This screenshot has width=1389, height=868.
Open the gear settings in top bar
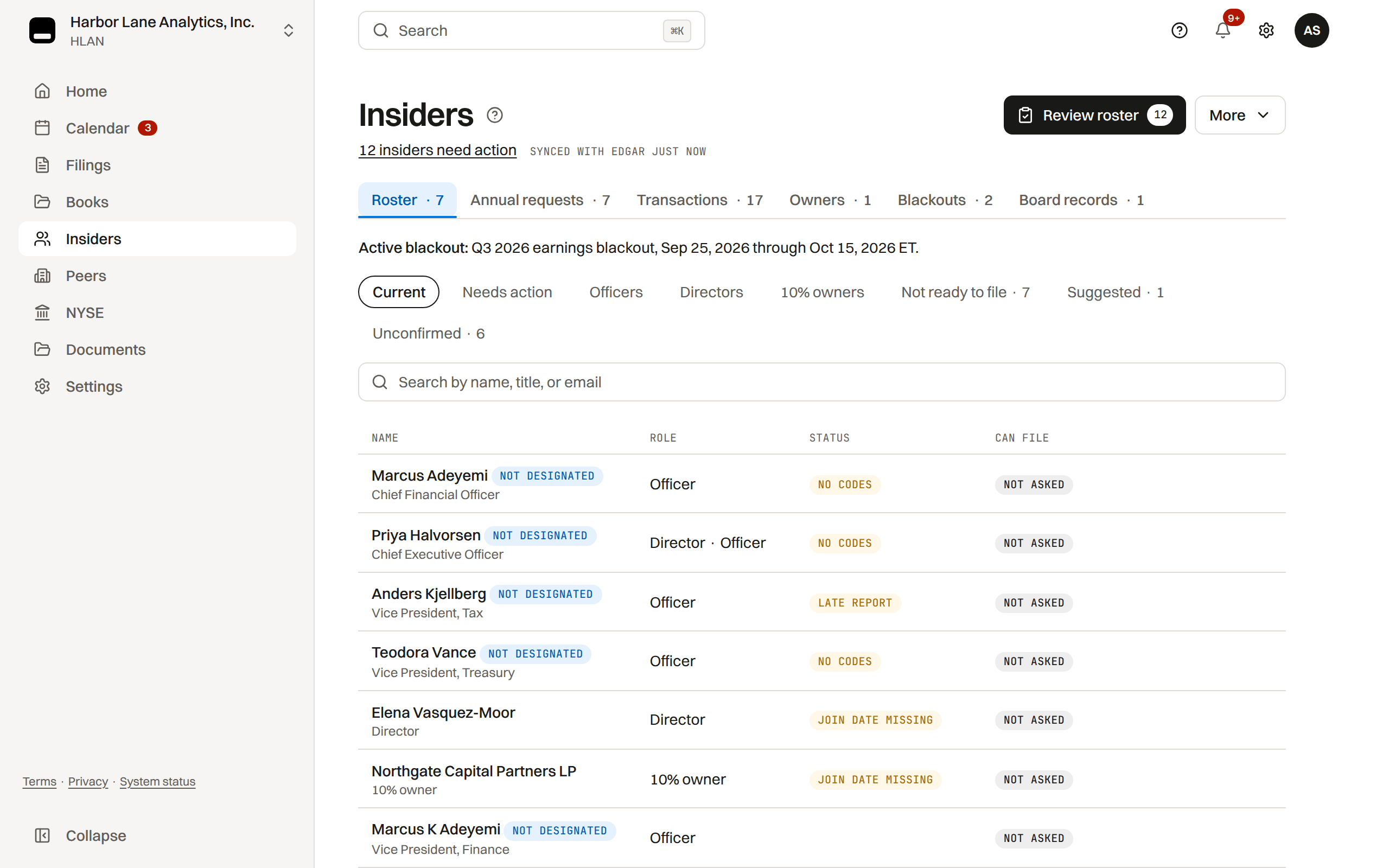[1266, 30]
